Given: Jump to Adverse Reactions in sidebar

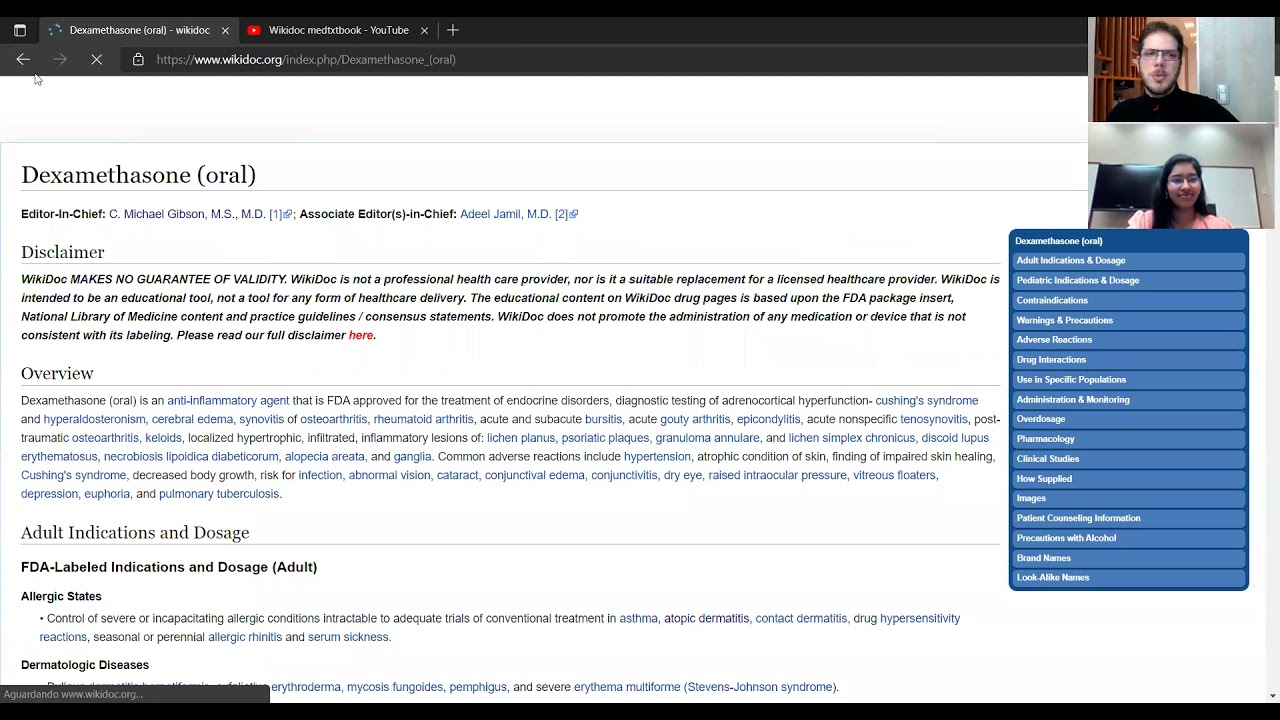Looking at the screenshot, I should pyautogui.click(x=1128, y=340).
